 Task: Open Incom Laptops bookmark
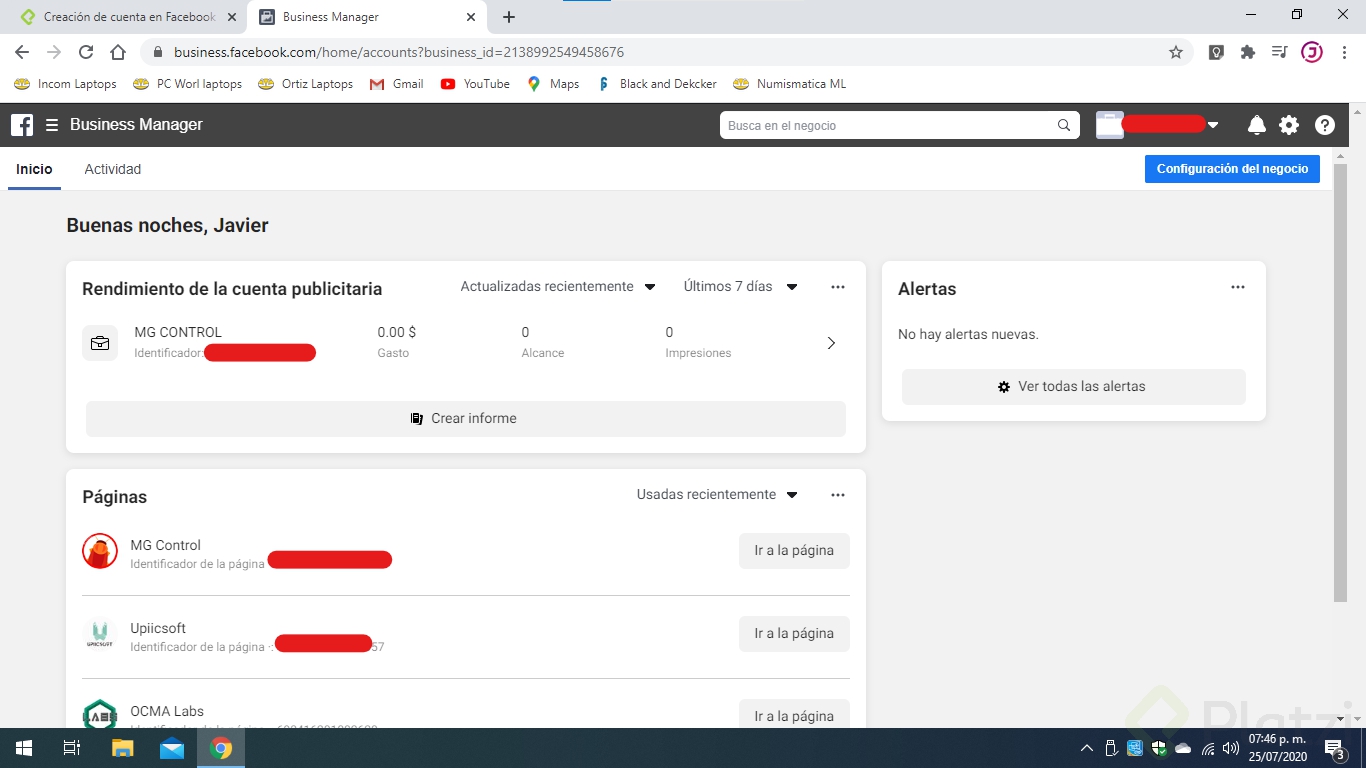tap(65, 84)
